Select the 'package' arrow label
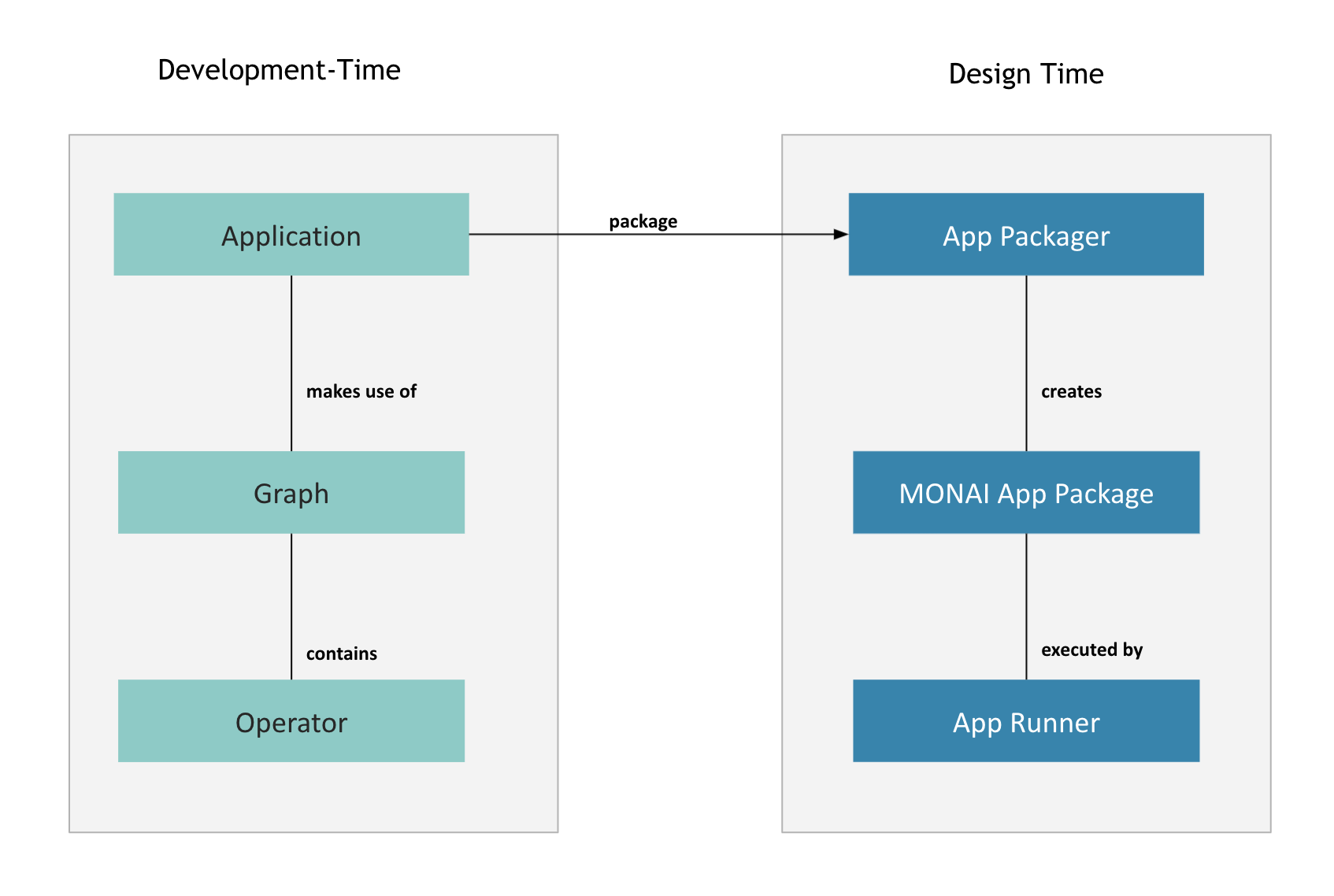1334x896 pixels. (643, 222)
